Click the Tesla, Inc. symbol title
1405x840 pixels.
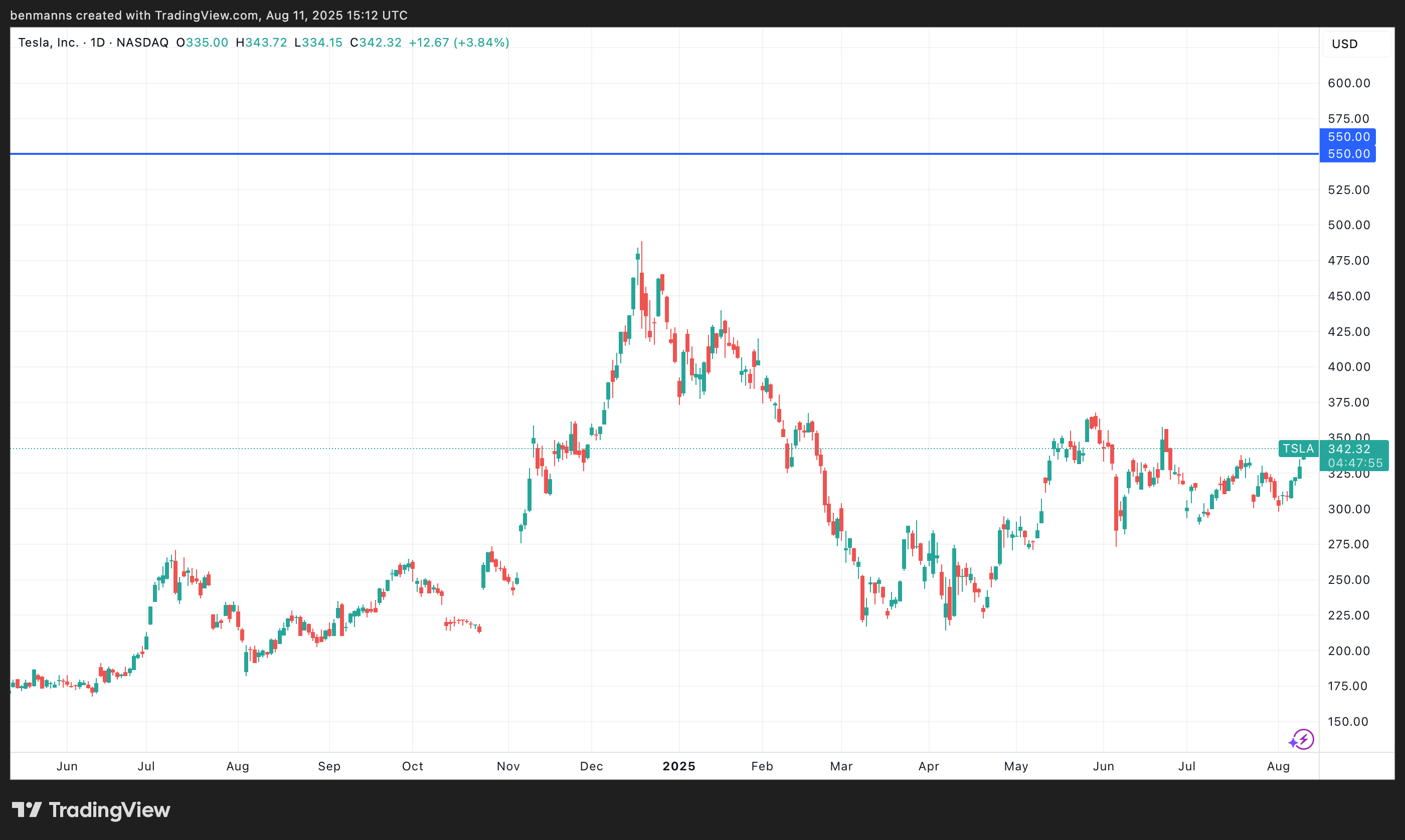pos(49,43)
